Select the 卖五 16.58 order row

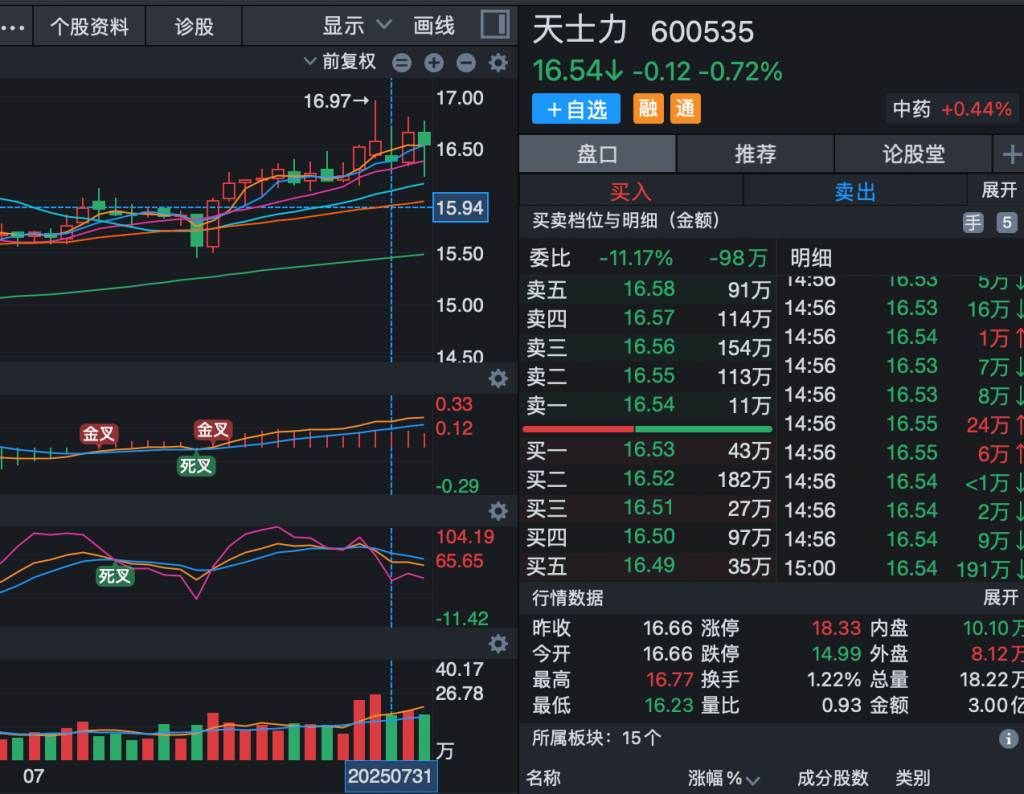648,289
